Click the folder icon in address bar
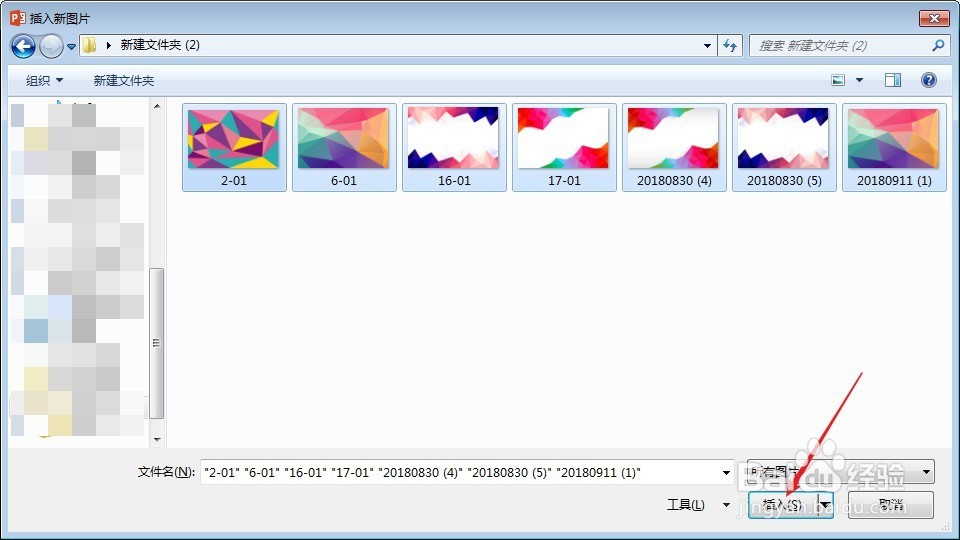This screenshot has height=540, width=960. pos(89,45)
